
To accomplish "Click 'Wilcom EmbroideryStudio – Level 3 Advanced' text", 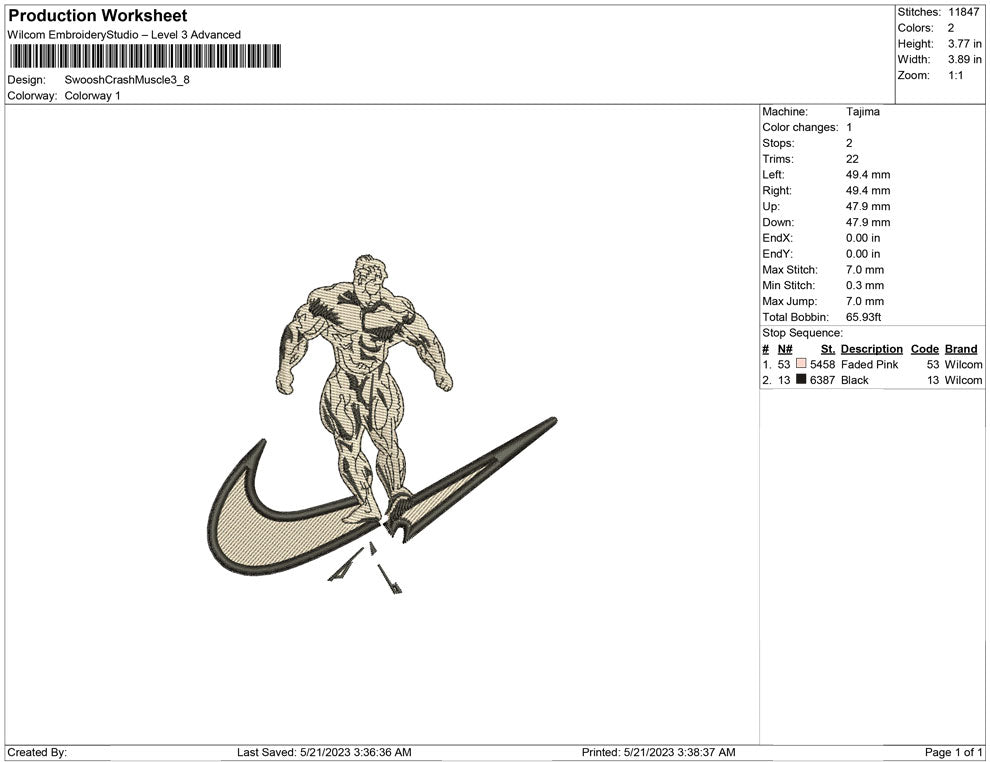I will [124, 35].
